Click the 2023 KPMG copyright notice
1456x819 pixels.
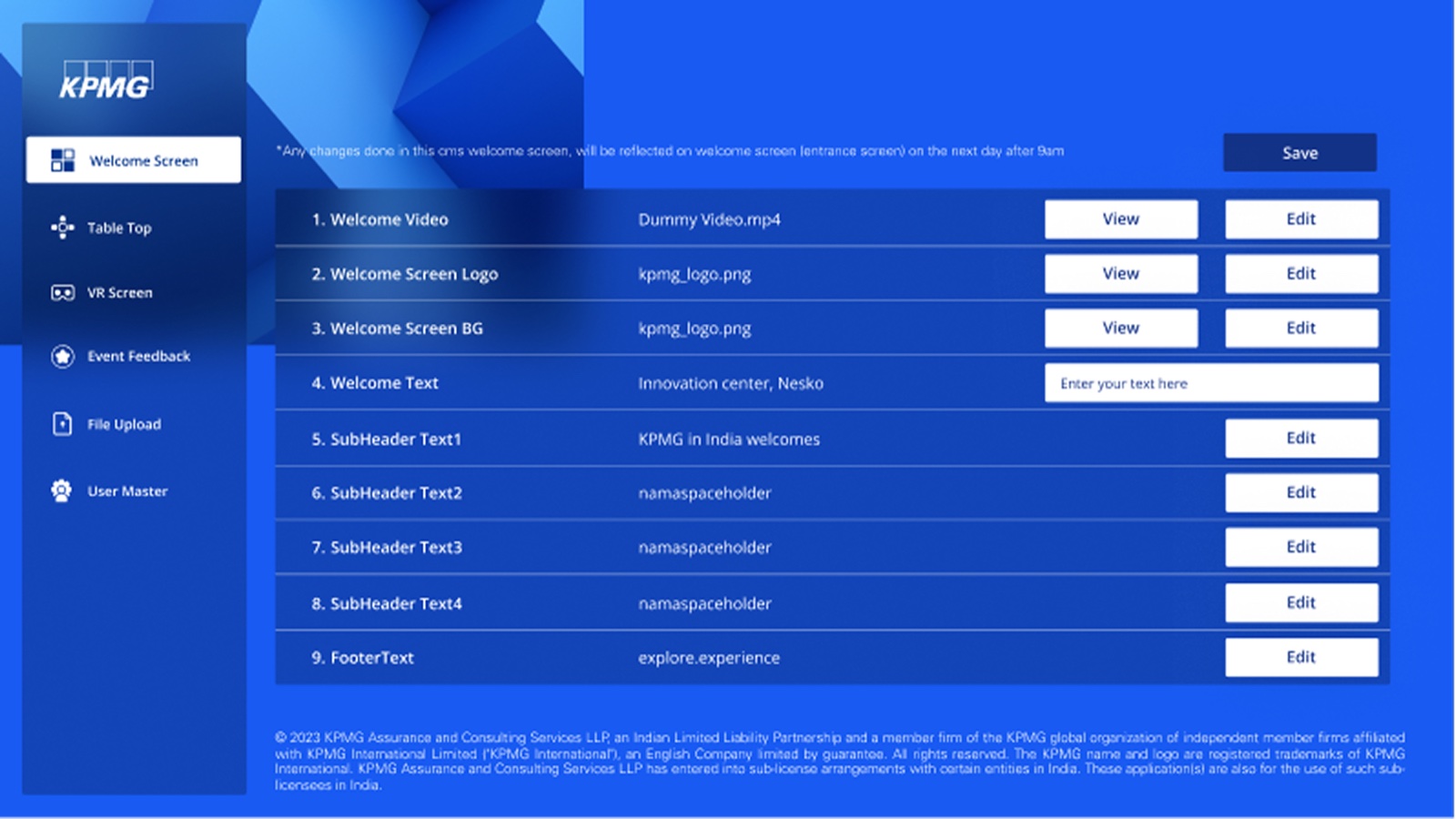[x=840, y=761]
